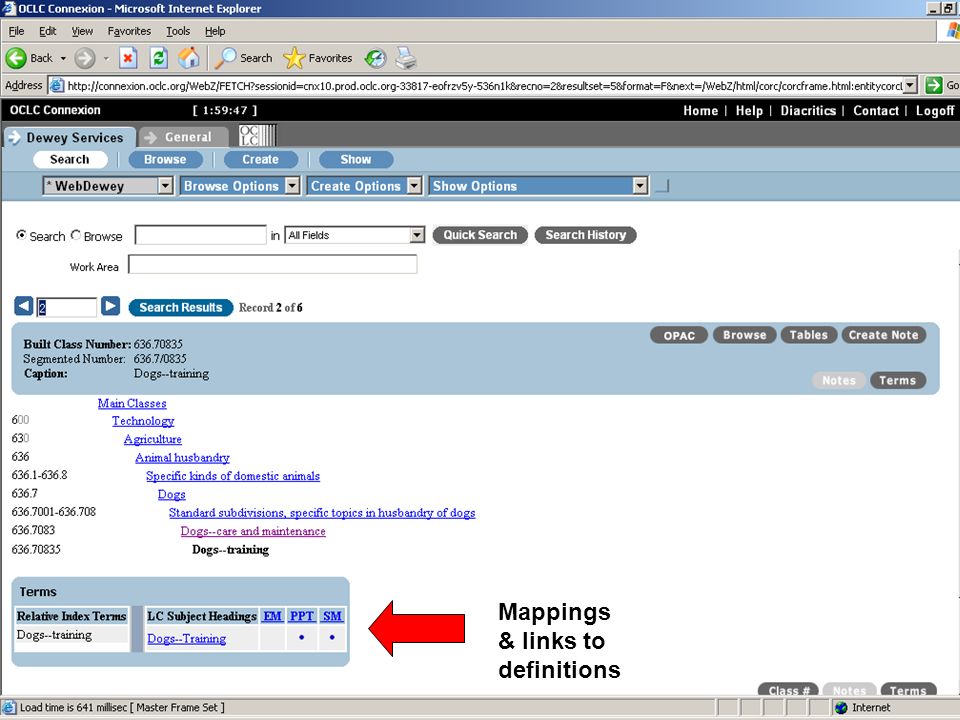
Task: Click the Terms button in record header
Action: pos(898,380)
